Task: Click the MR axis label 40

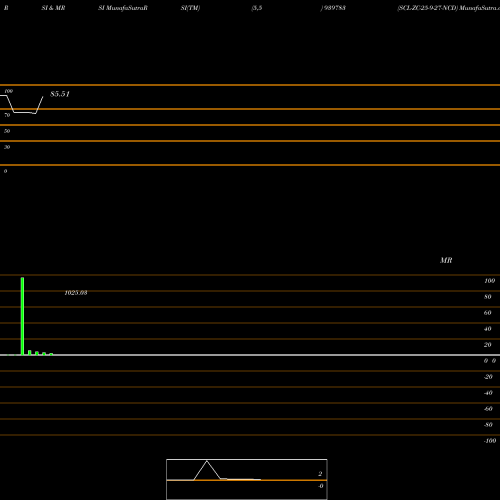Action: 488,329
